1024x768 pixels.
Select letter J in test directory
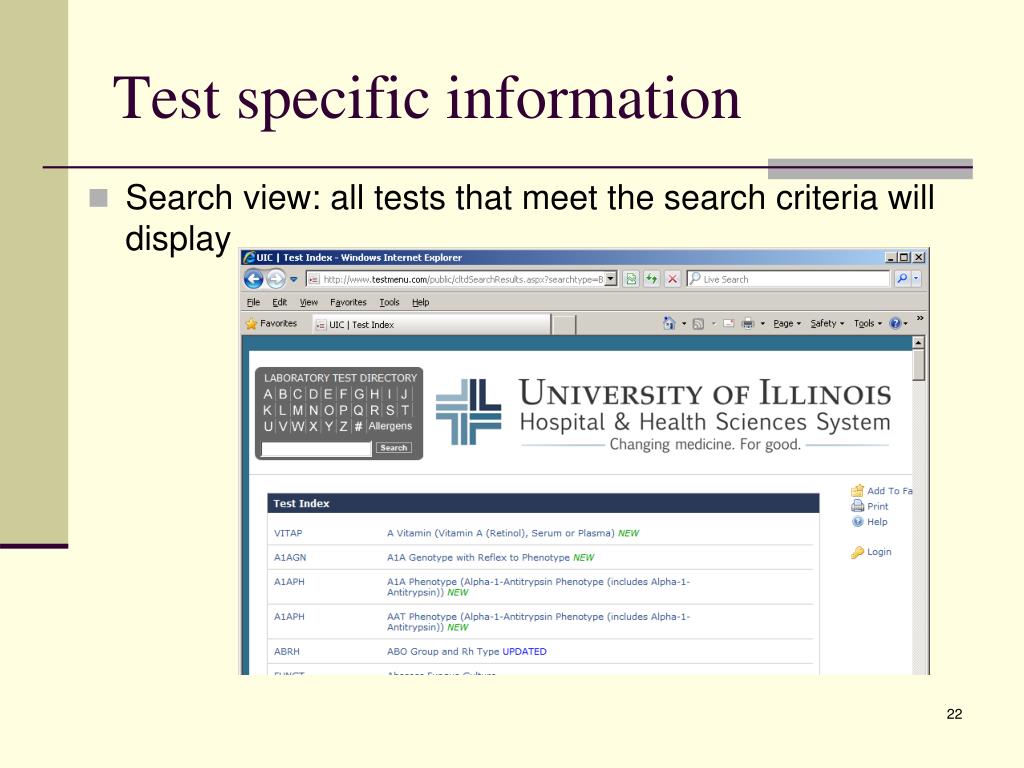click(x=404, y=394)
